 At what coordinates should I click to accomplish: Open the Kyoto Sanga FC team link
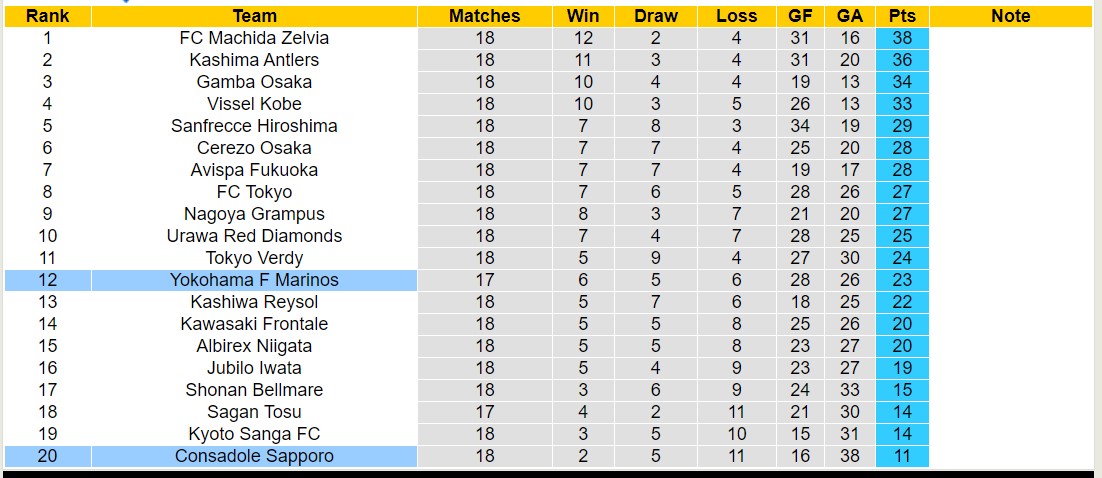[254, 434]
